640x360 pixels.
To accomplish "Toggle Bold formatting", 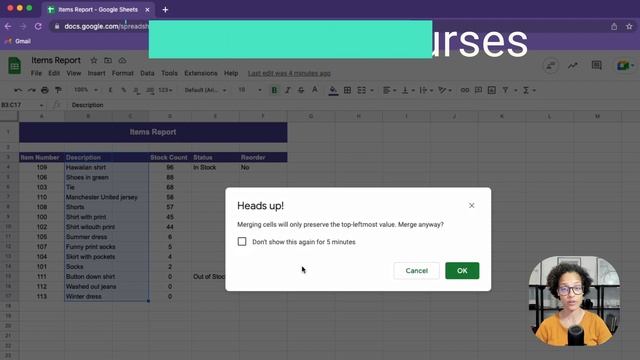I will click(274, 90).
